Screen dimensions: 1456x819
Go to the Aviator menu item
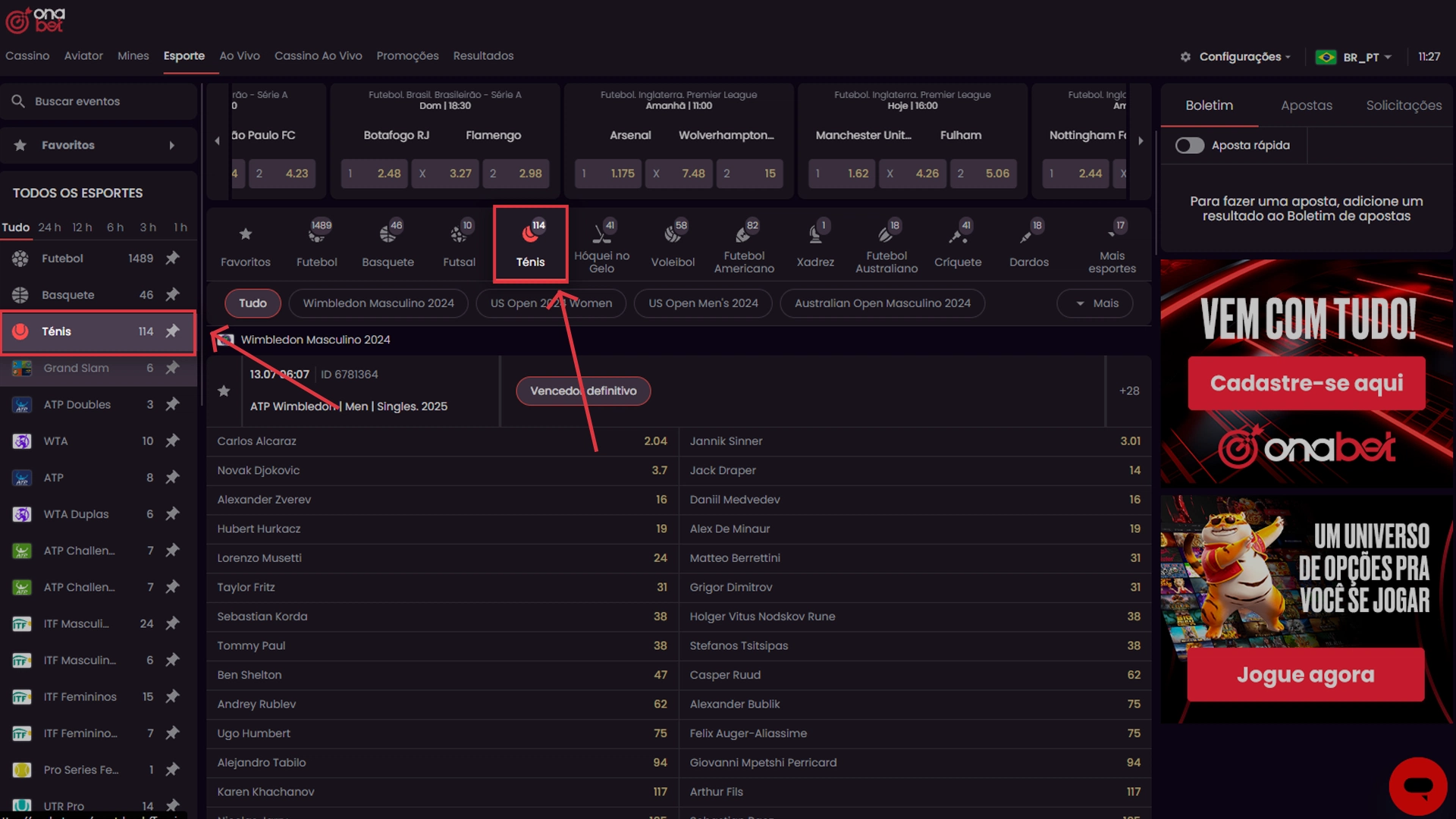83,55
